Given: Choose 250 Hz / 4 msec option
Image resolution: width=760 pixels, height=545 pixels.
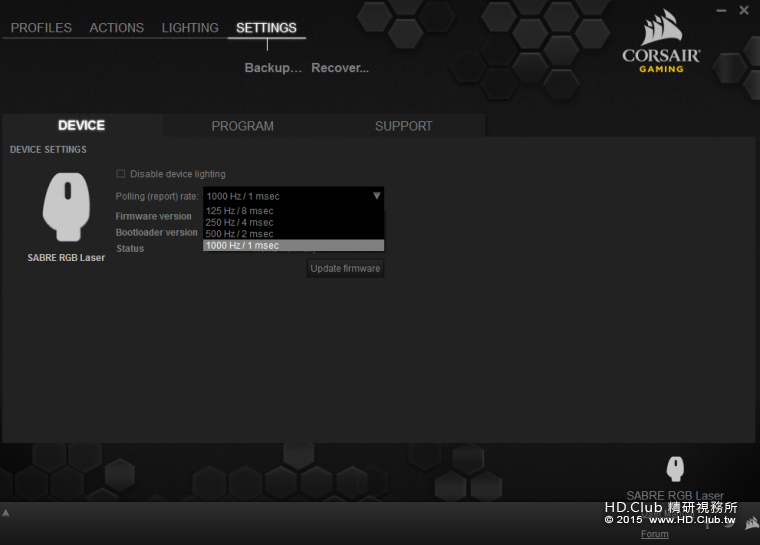Looking at the screenshot, I should click(293, 223).
